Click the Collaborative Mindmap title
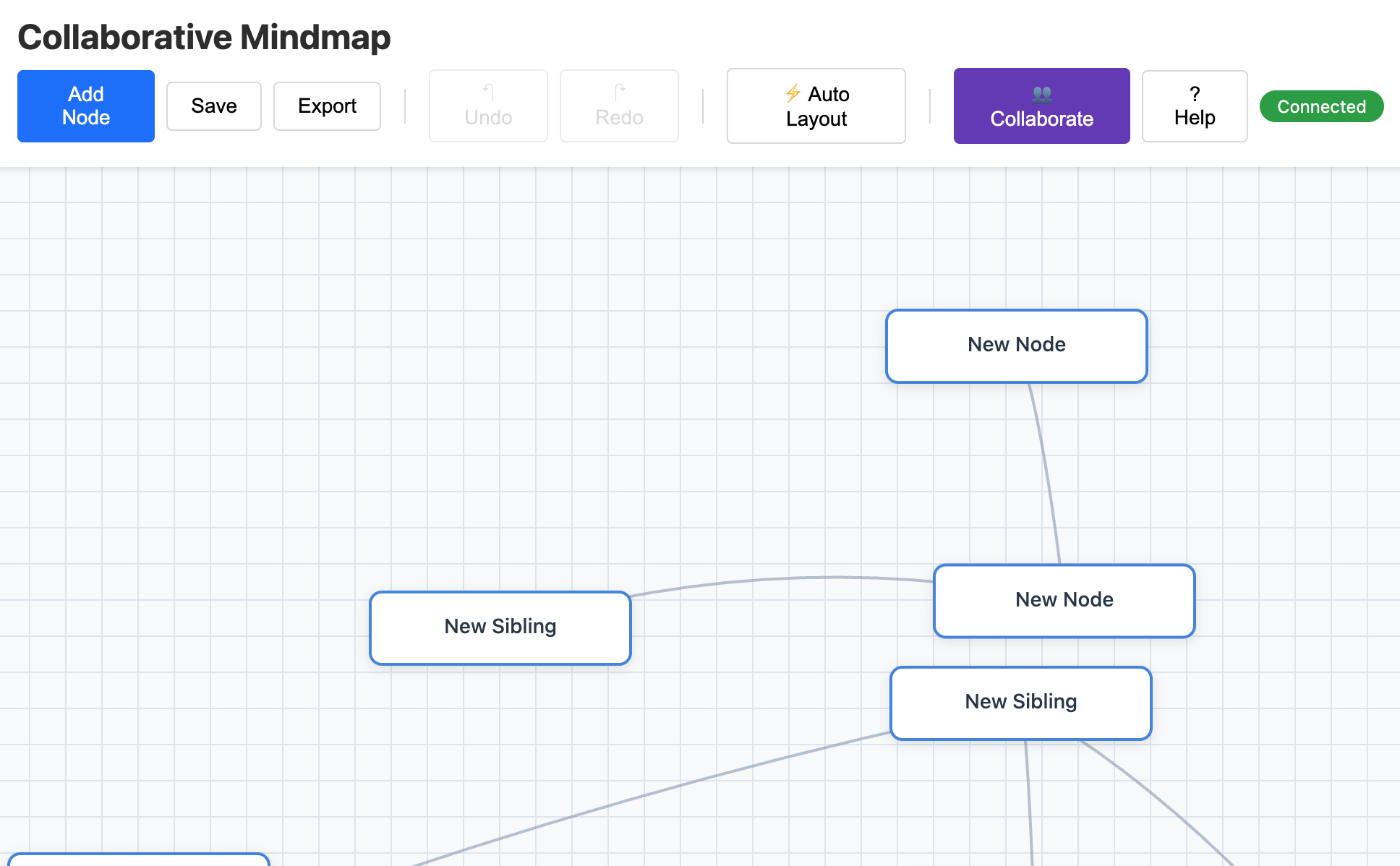The width and height of the screenshot is (1400, 866). 204,37
